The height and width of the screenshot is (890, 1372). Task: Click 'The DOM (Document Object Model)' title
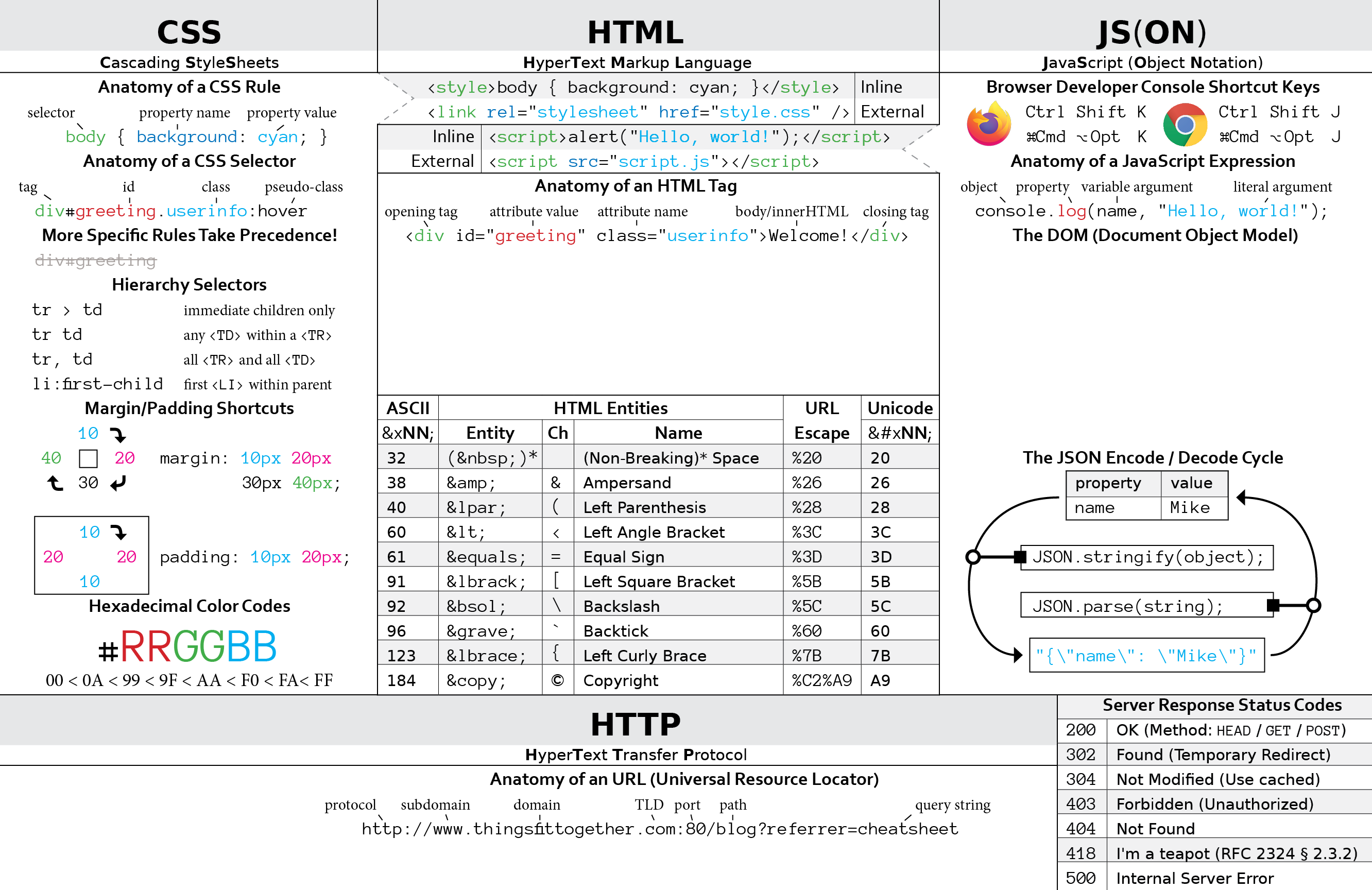point(1155,236)
